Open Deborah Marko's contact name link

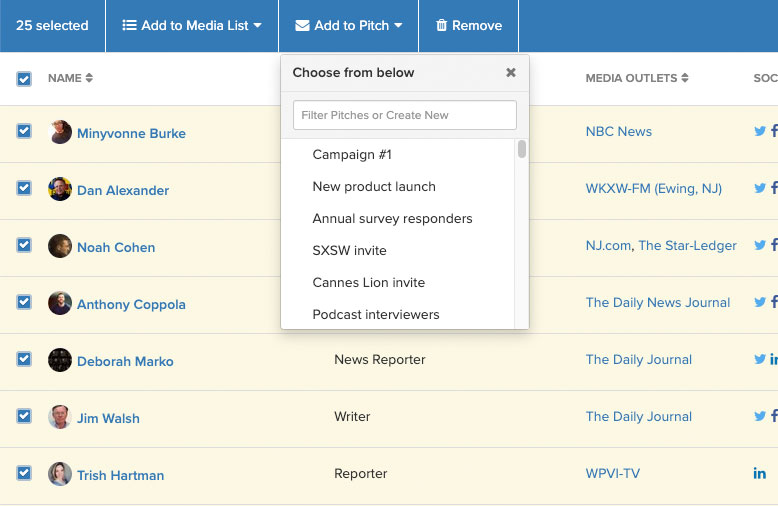point(125,361)
